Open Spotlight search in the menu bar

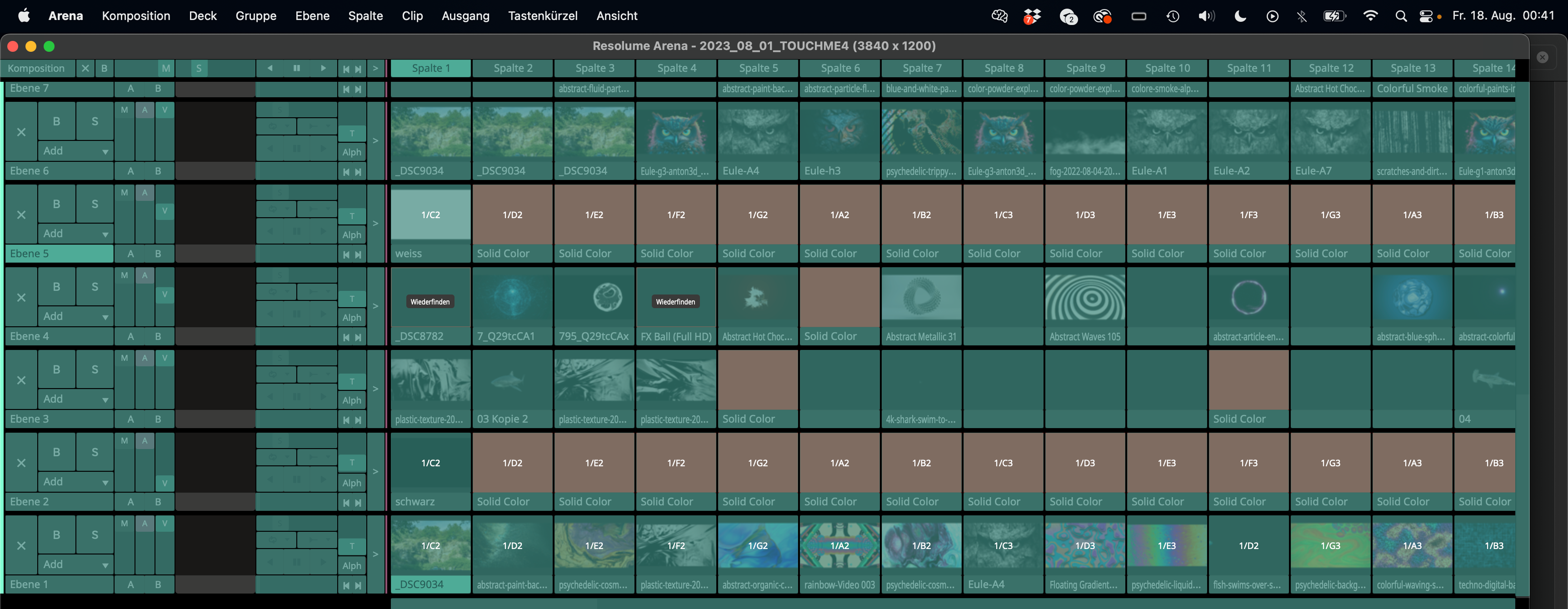[1401, 16]
